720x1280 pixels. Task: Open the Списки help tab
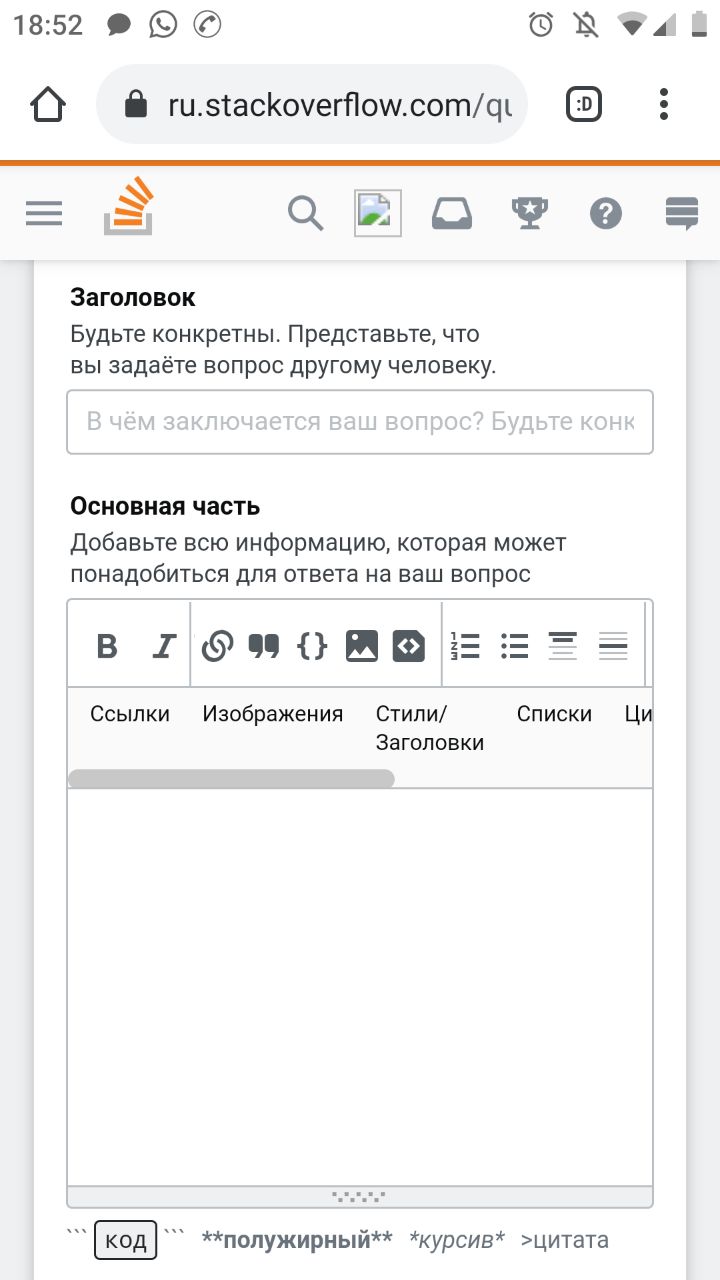click(x=554, y=714)
